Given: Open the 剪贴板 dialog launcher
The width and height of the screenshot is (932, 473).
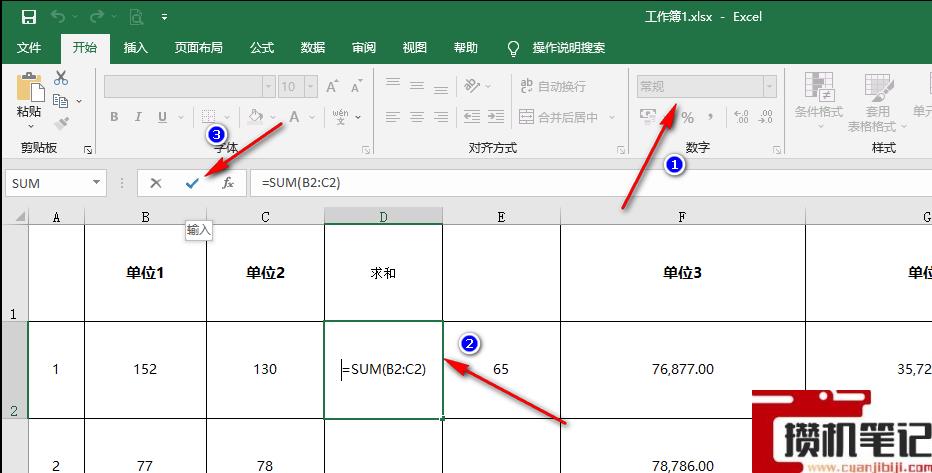Looking at the screenshot, I should point(88,150).
